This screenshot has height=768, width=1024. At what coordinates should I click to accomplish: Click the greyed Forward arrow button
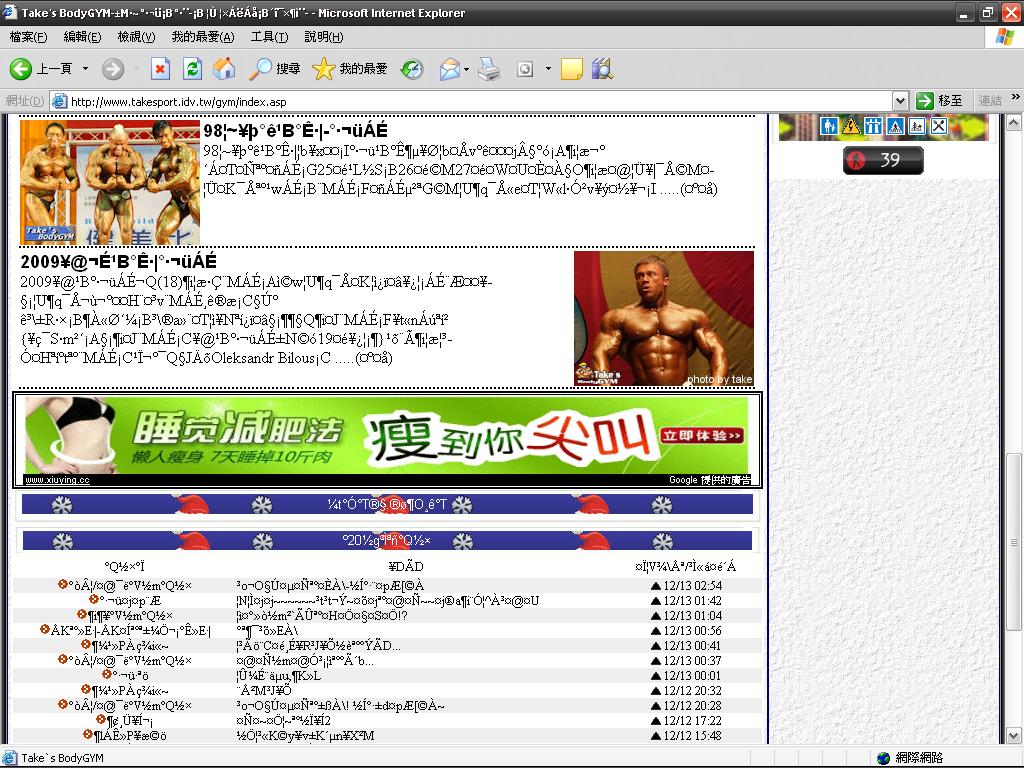coord(113,69)
